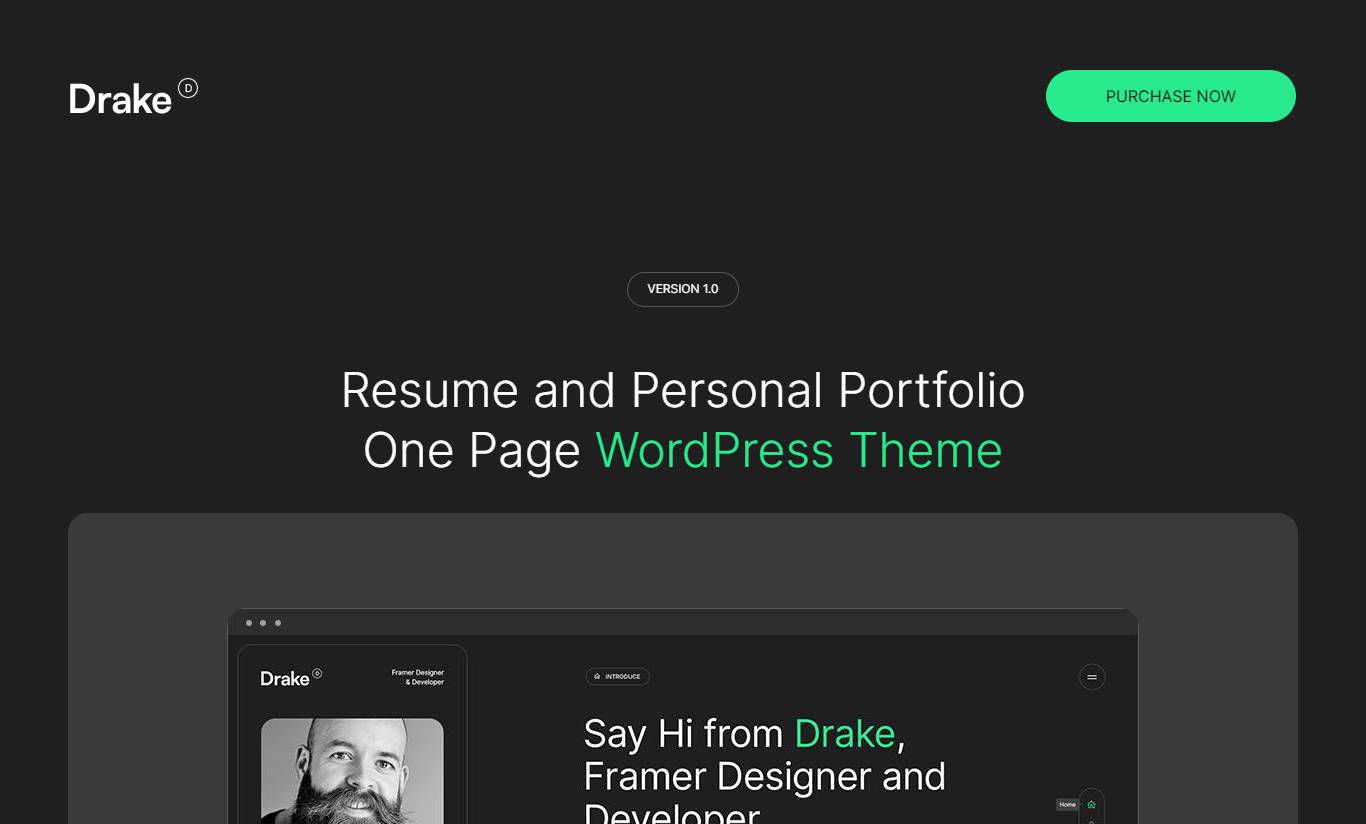Viewport: 1366px width, 824px height.
Task: Click the Drake logo in header
Action: (x=133, y=97)
